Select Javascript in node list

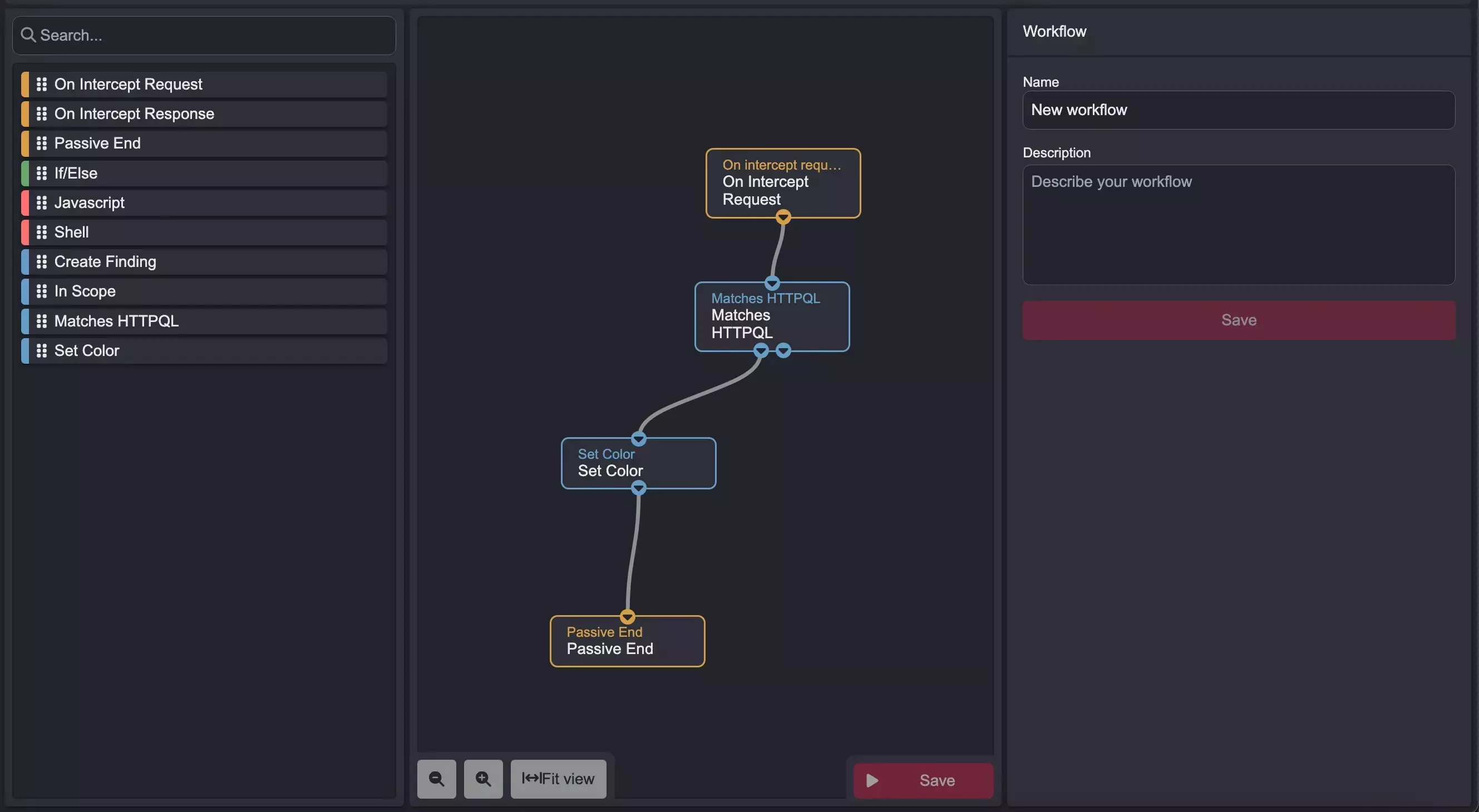(x=204, y=202)
